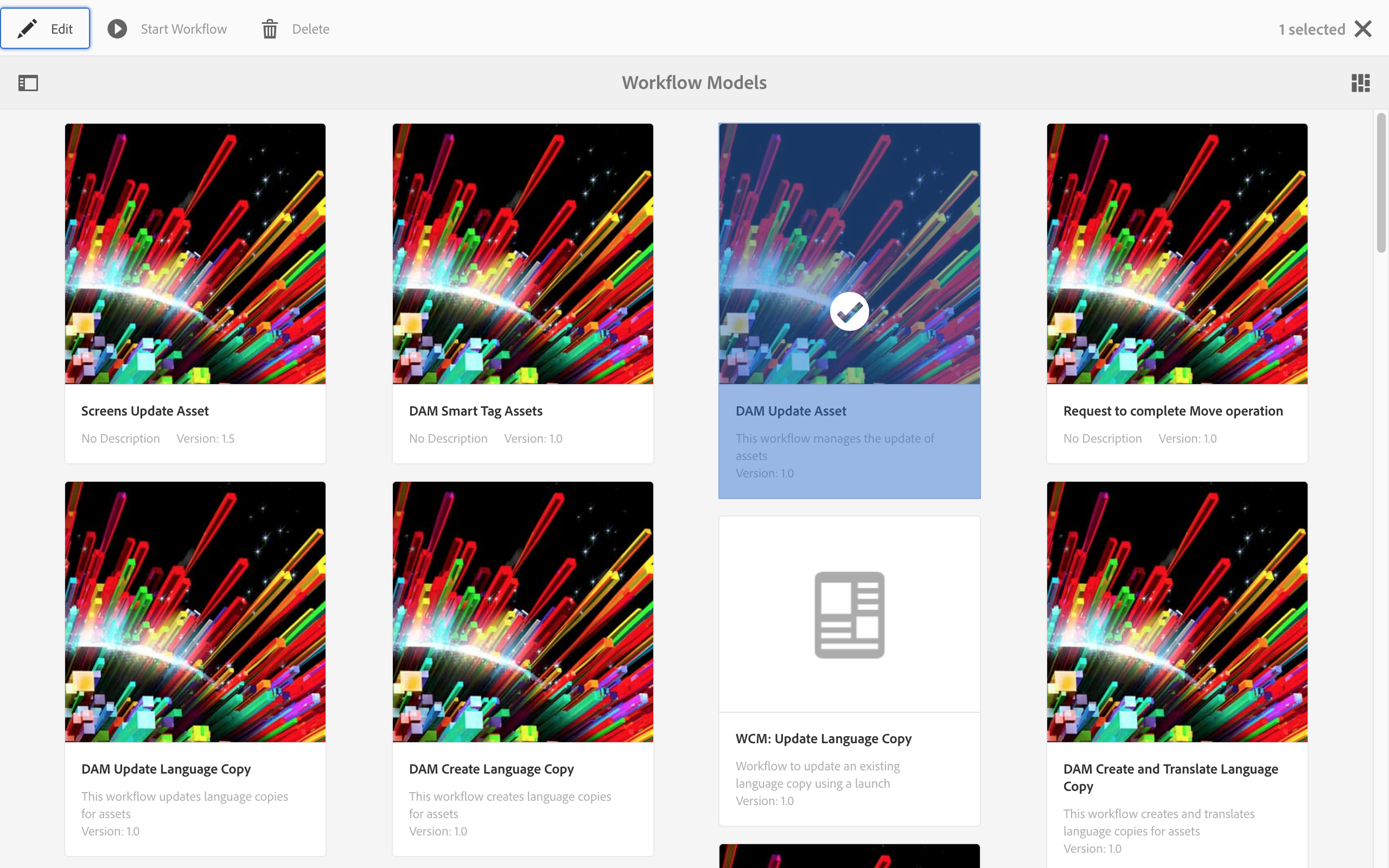
Task: Click the DAM Create Language Copy title
Action: [492, 769]
